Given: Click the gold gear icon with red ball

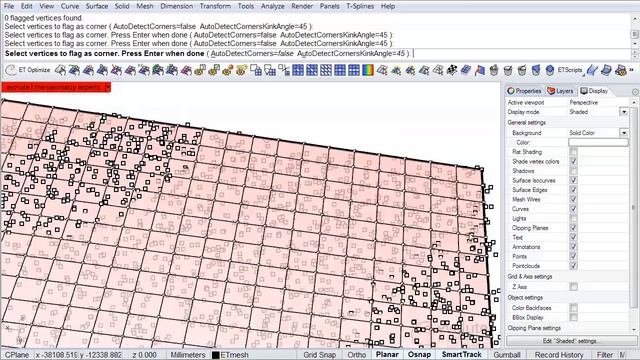Looking at the screenshot, I should click(x=227, y=70).
